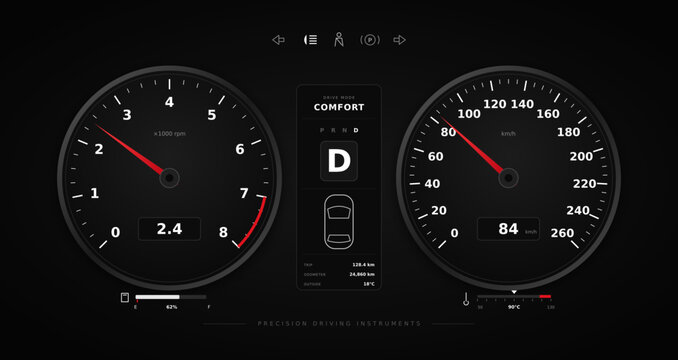This screenshot has height=360, width=678.
Task: Click the 60 mark on the speedometer
Action: [x=435, y=156]
